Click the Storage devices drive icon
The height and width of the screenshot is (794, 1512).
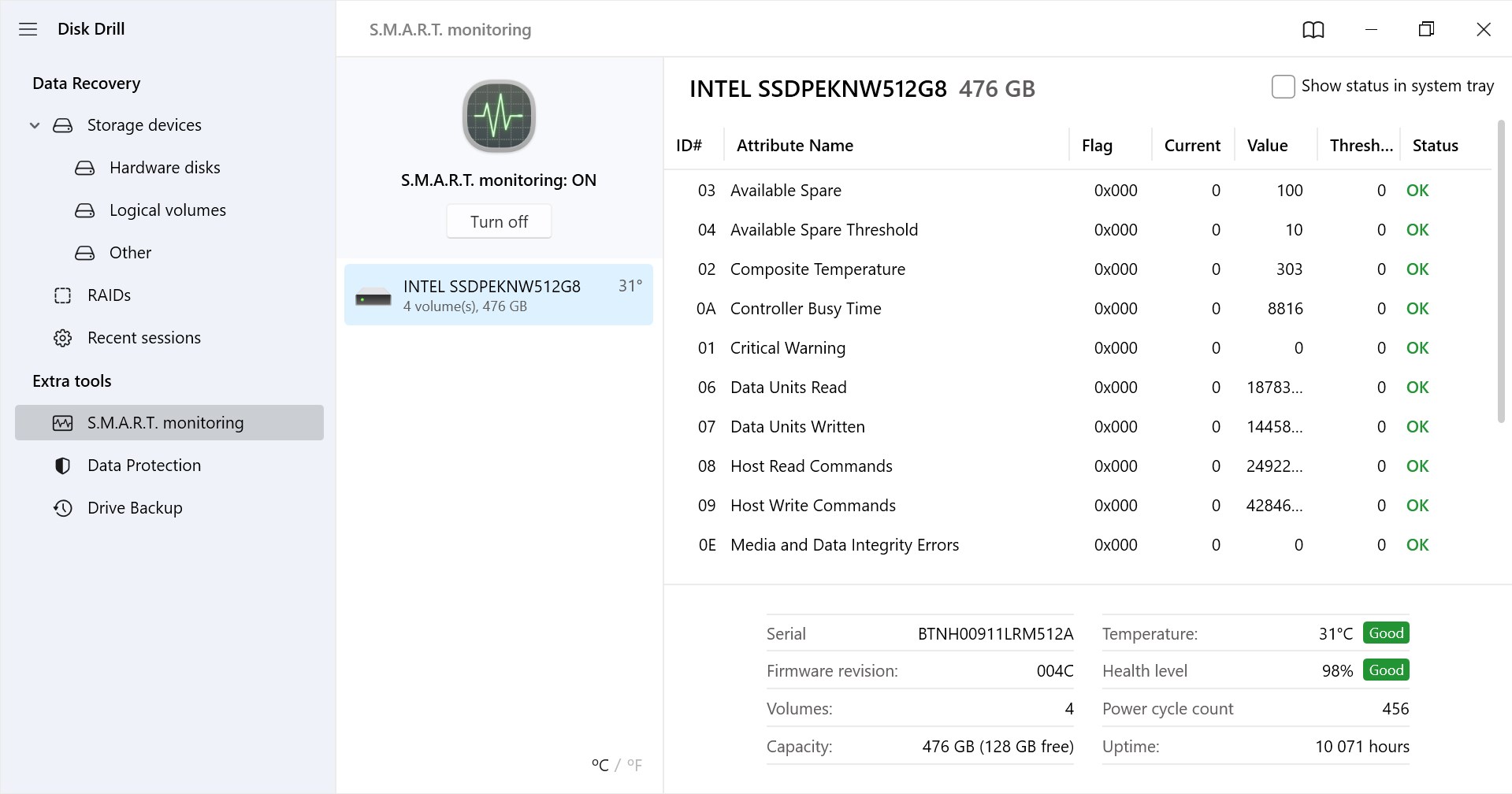[63, 125]
